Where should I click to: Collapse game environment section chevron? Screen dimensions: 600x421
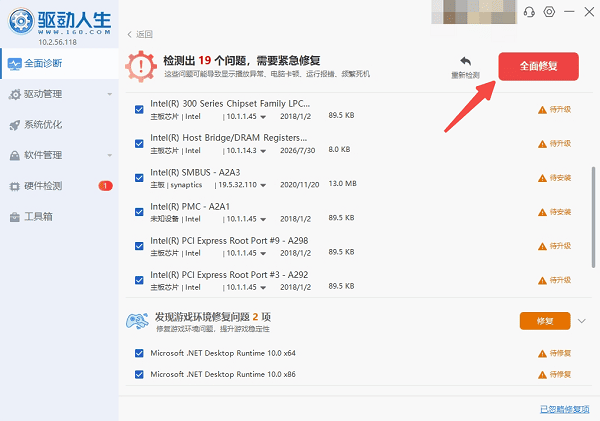click(x=582, y=321)
